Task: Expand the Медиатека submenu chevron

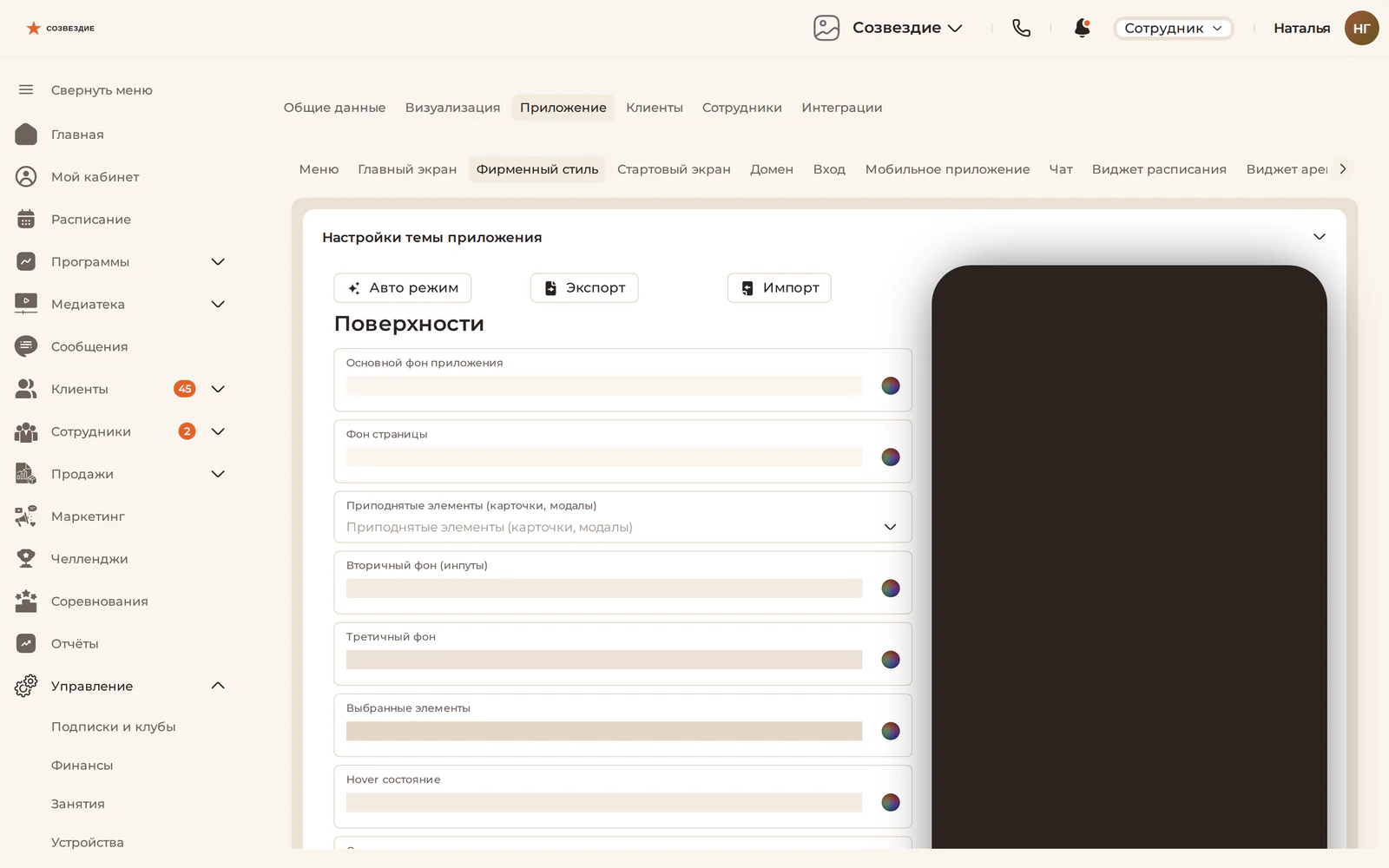Action: coord(218,304)
